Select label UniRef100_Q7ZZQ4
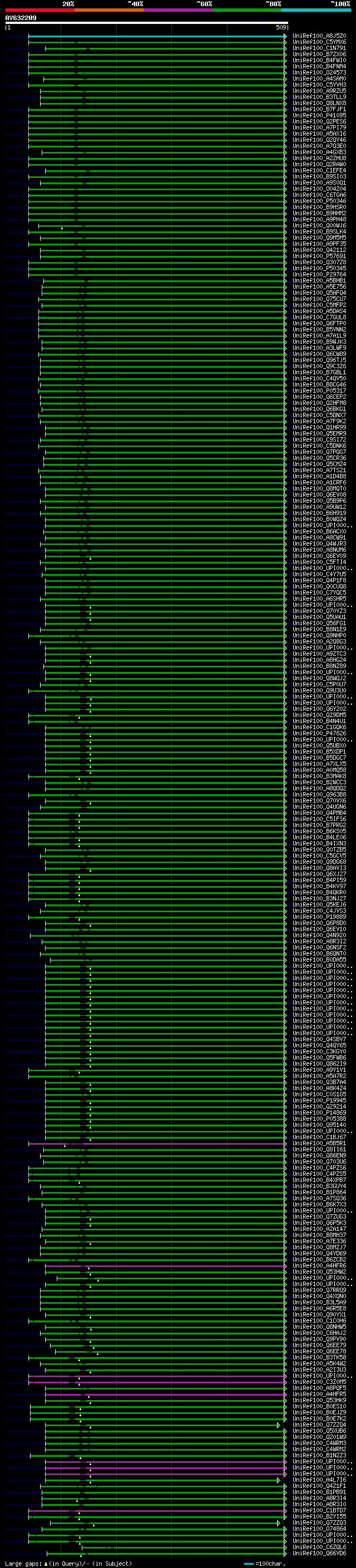Screen dimensions: 356x1568 click(319, 1424)
